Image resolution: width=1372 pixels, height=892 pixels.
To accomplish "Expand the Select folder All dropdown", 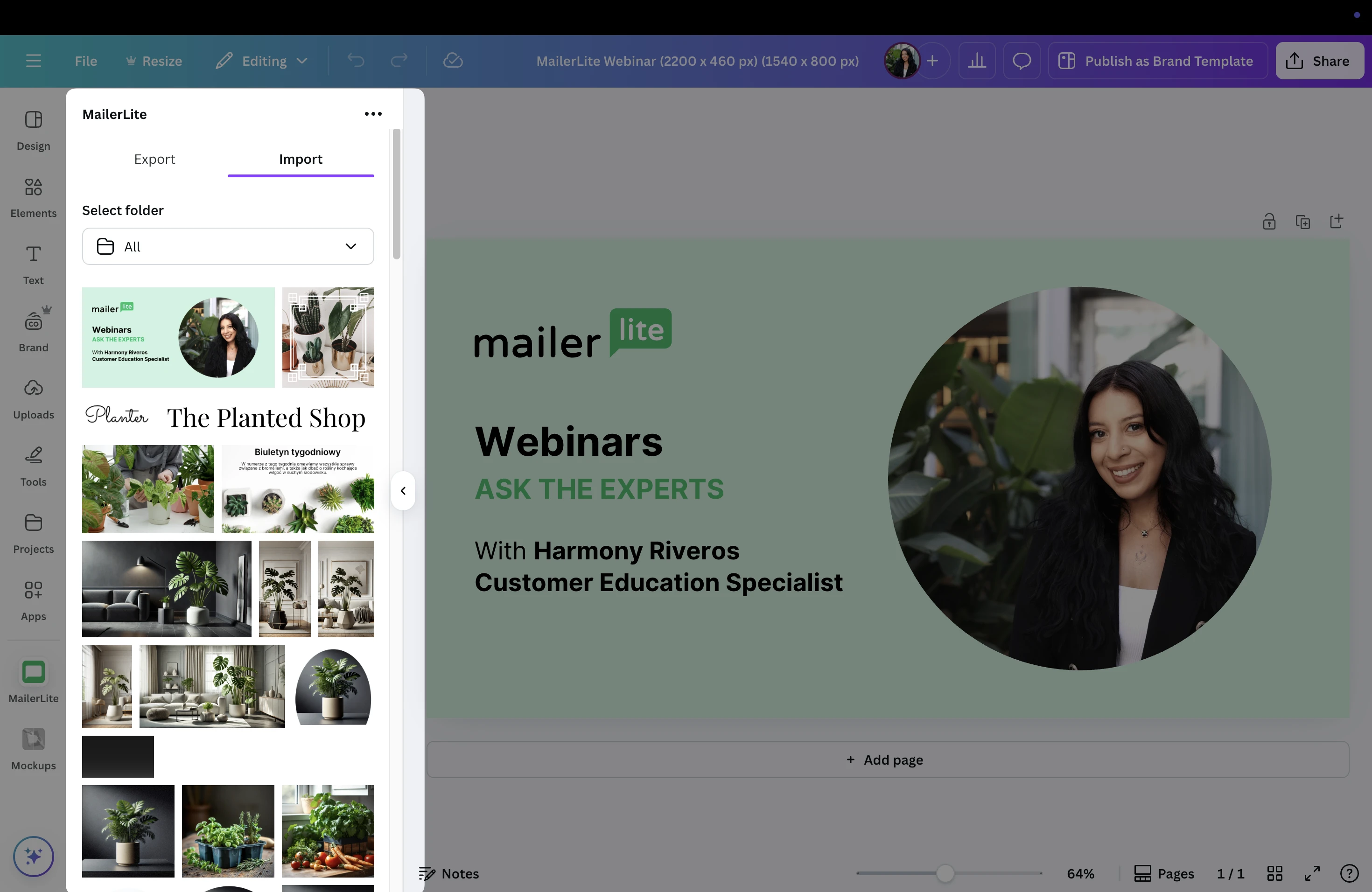I will [228, 247].
